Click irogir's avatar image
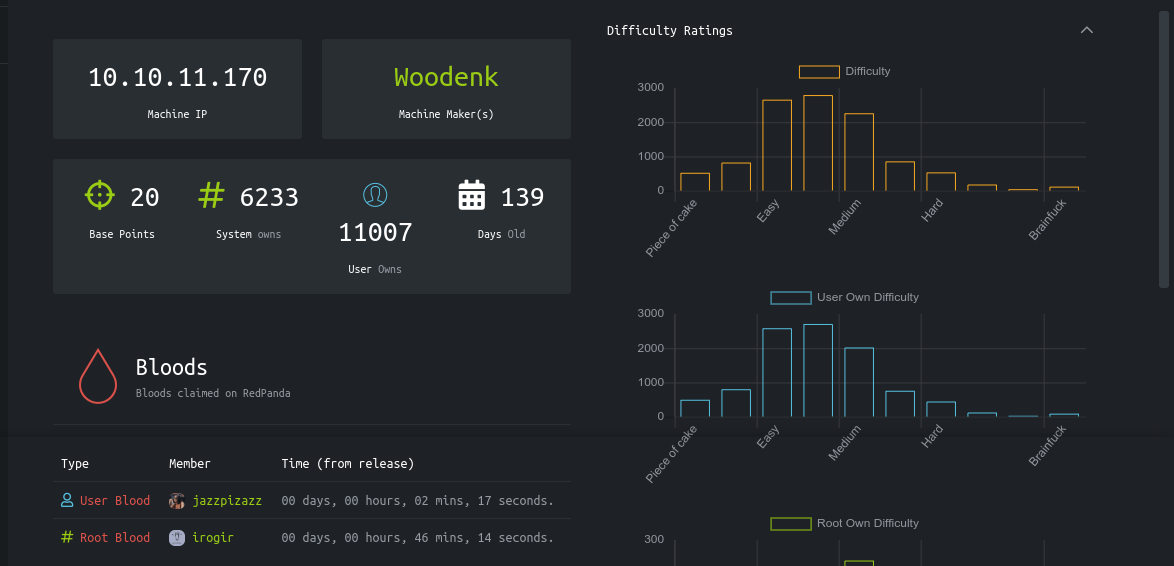Viewport: 1174px width, 566px height. (177, 537)
